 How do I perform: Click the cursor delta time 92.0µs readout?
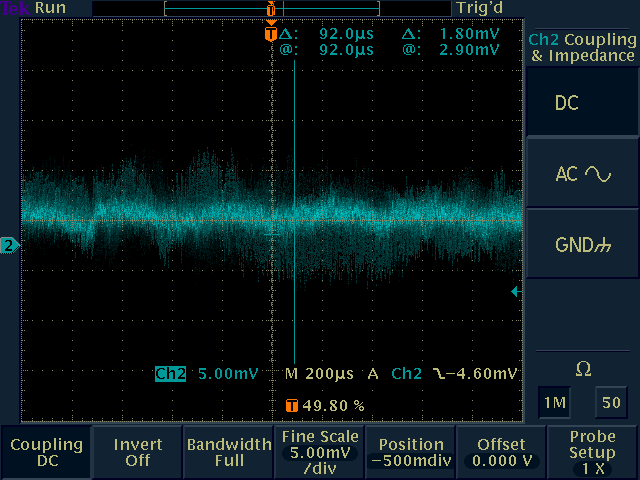tap(346, 34)
